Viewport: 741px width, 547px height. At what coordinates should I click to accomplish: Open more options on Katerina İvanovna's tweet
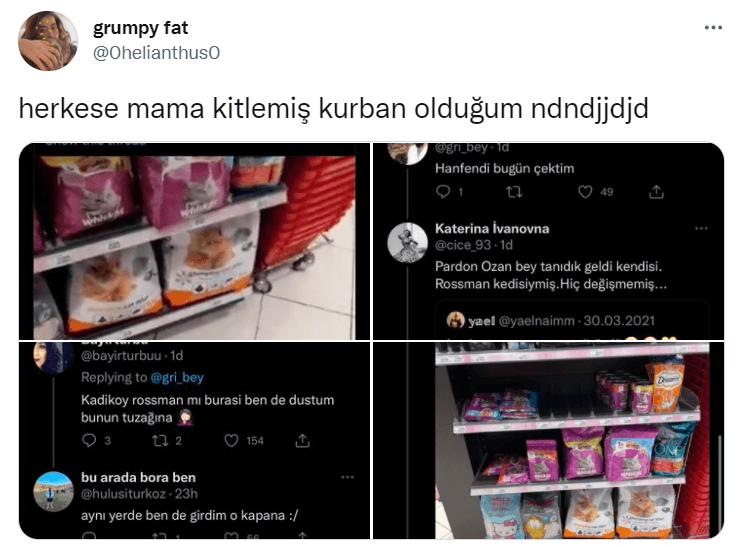[x=701, y=228]
